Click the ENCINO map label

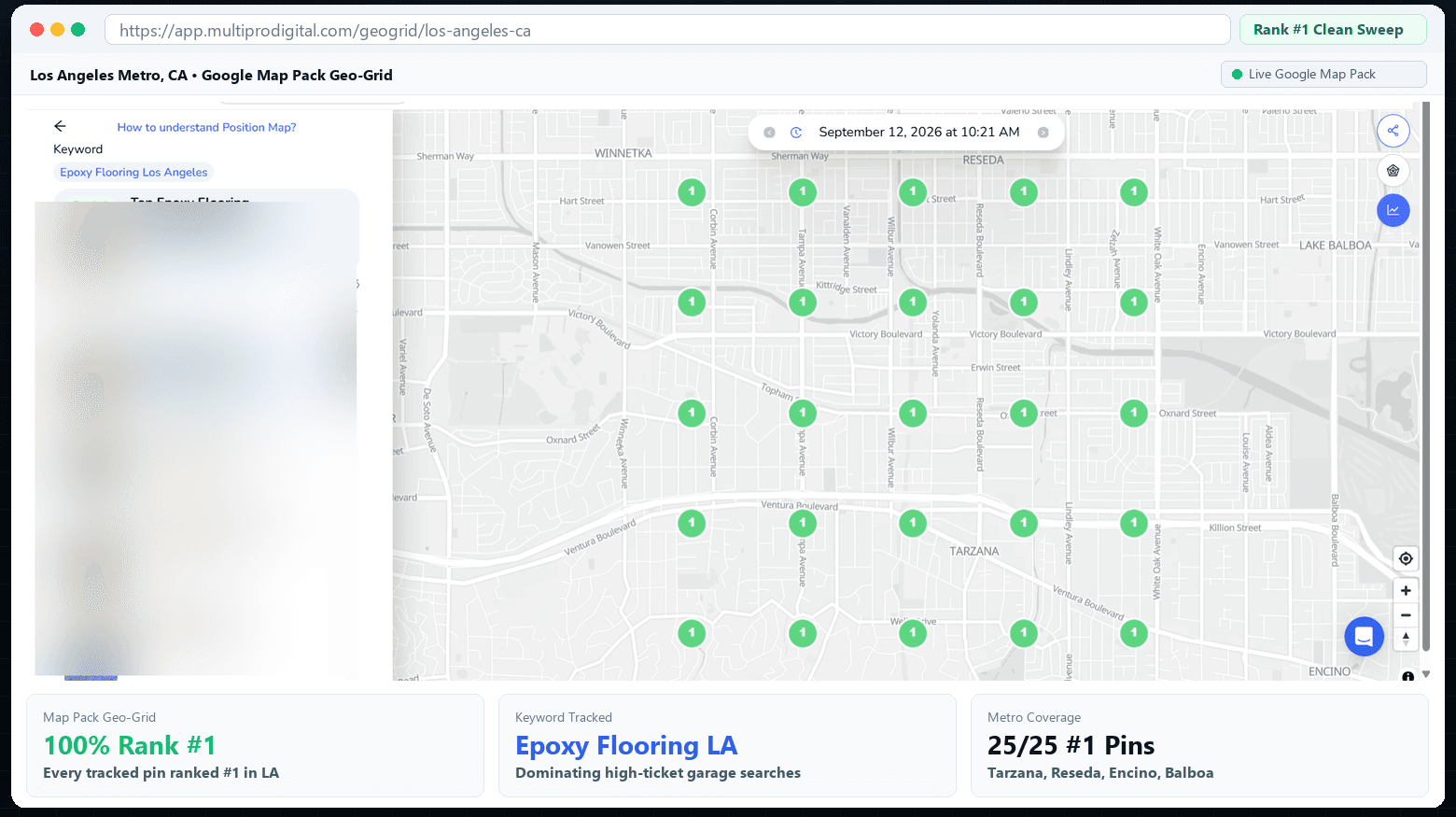click(x=1329, y=671)
